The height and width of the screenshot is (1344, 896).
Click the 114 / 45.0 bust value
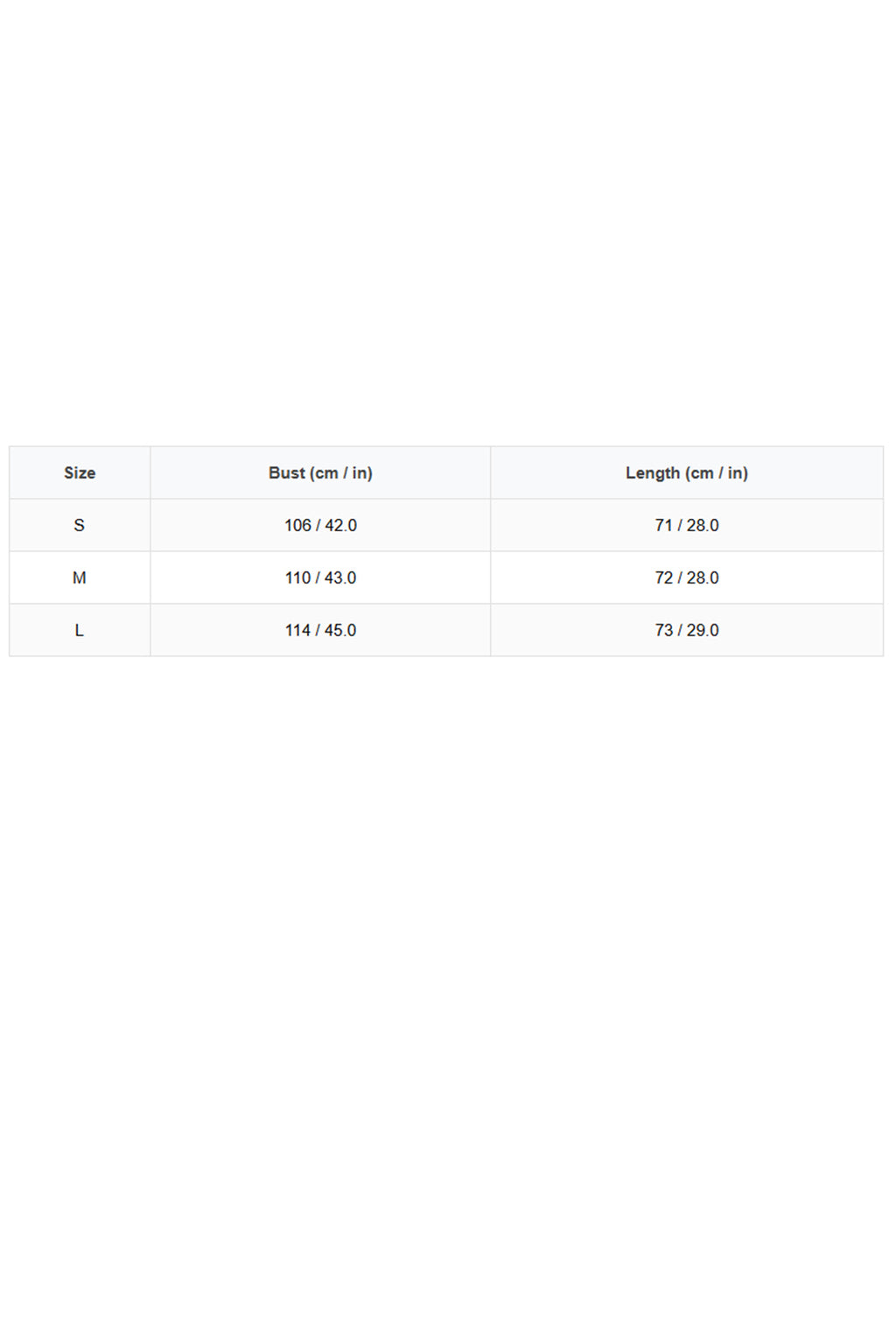[x=320, y=630]
